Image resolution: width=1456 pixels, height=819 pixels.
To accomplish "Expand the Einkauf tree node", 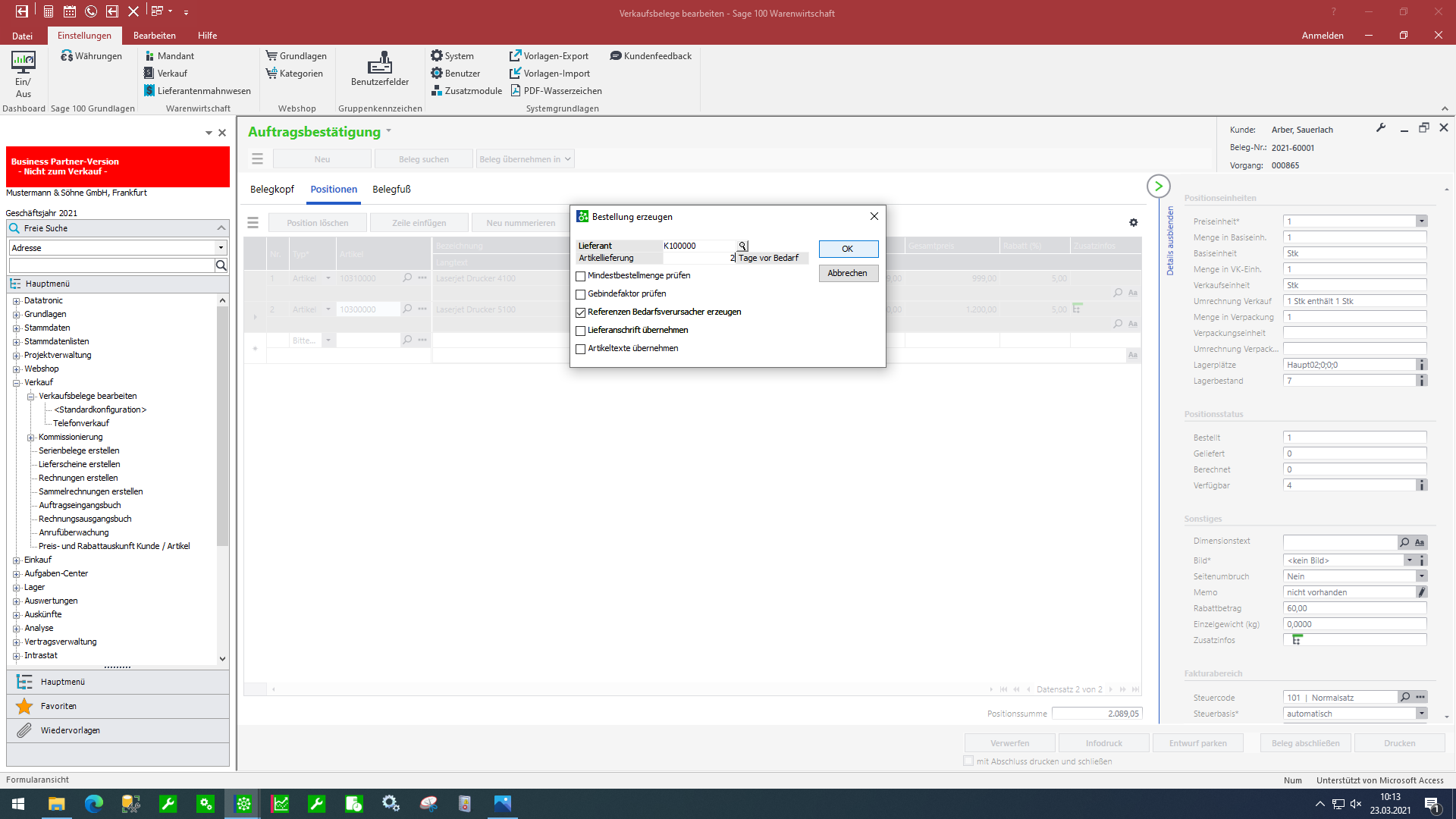I will tap(17, 560).
